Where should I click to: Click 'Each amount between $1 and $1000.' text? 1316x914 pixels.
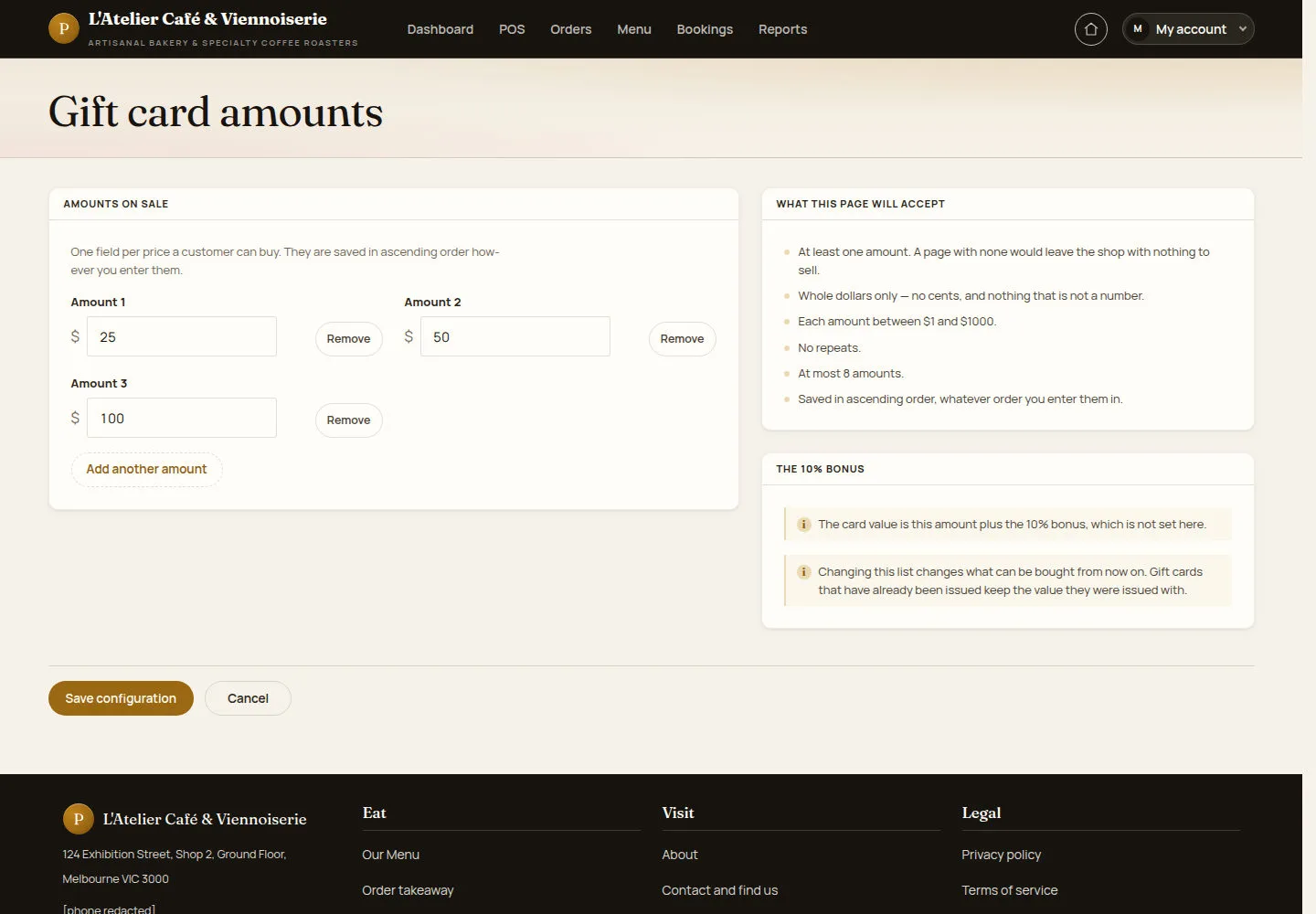click(897, 322)
